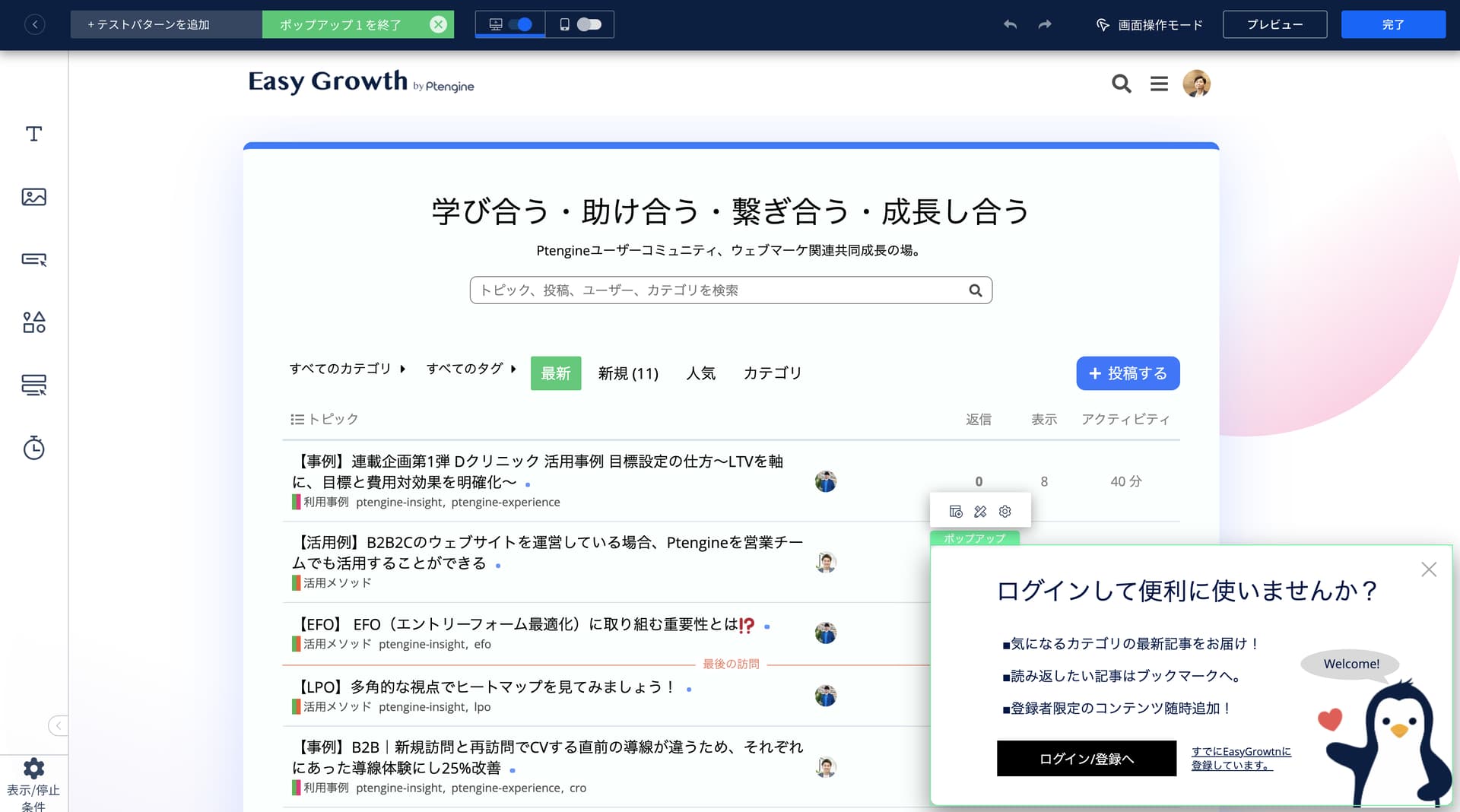Click the undo arrow
This screenshot has width=1460, height=812.
[x=1010, y=24]
